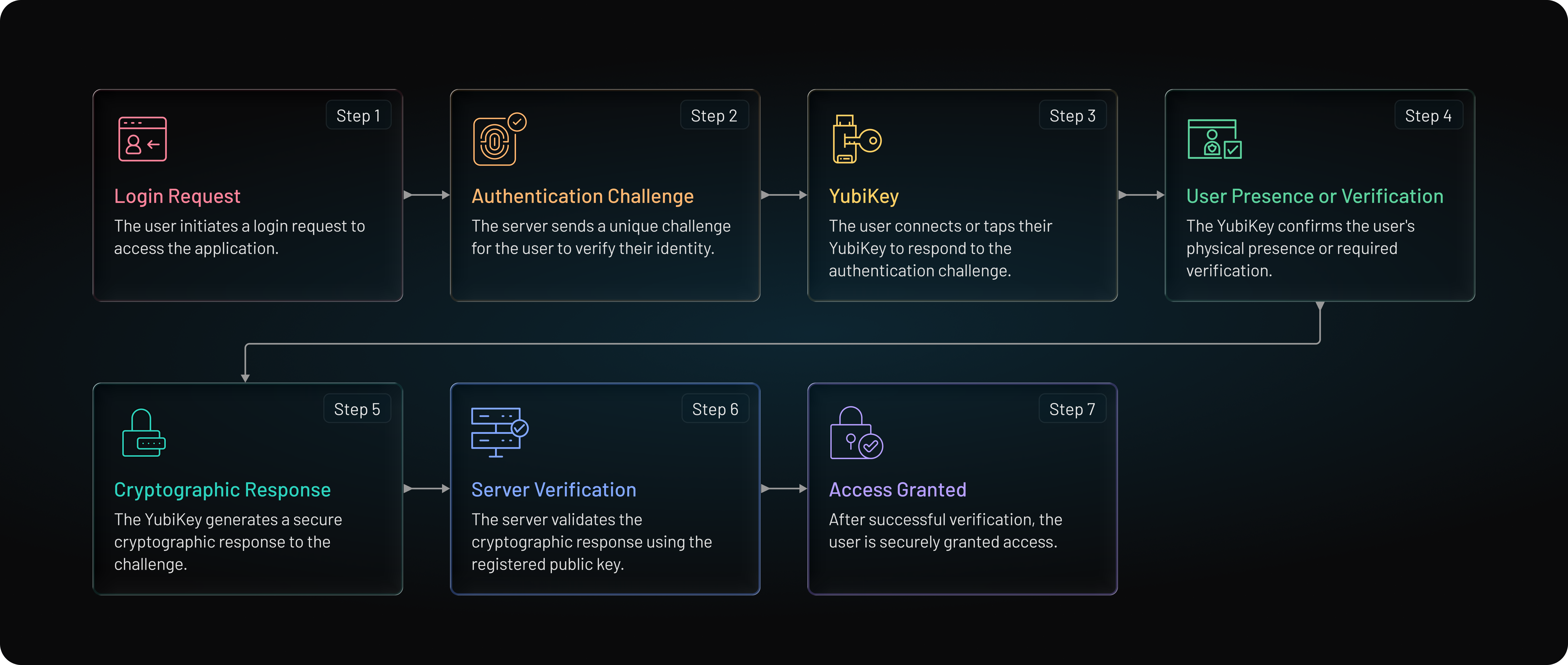Viewport: 1568px width, 665px height.
Task: Click the text "The YubiKey generates a secure"
Action: tap(228, 519)
